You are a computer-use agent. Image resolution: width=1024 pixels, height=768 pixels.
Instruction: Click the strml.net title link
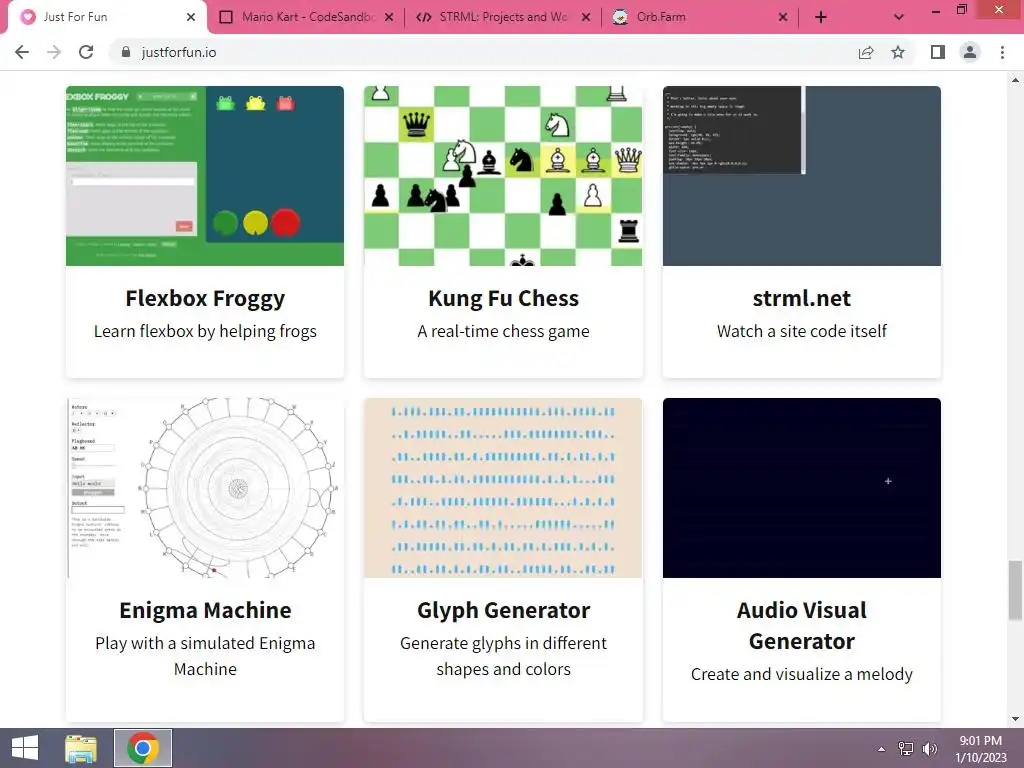(802, 298)
